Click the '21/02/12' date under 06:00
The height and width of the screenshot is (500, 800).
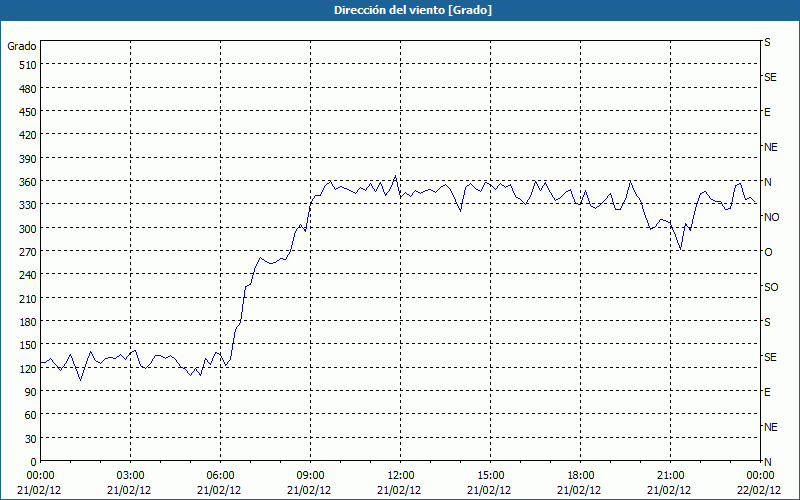pos(219,490)
